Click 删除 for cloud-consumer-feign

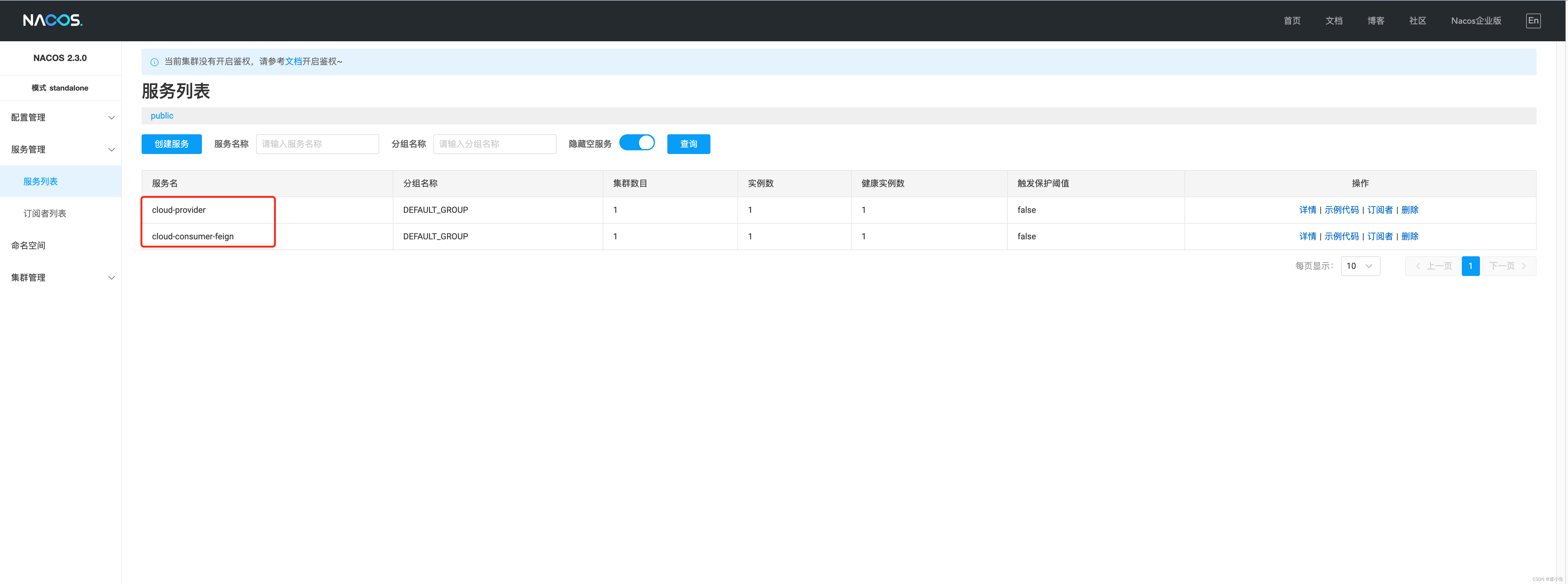point(1410,236)
